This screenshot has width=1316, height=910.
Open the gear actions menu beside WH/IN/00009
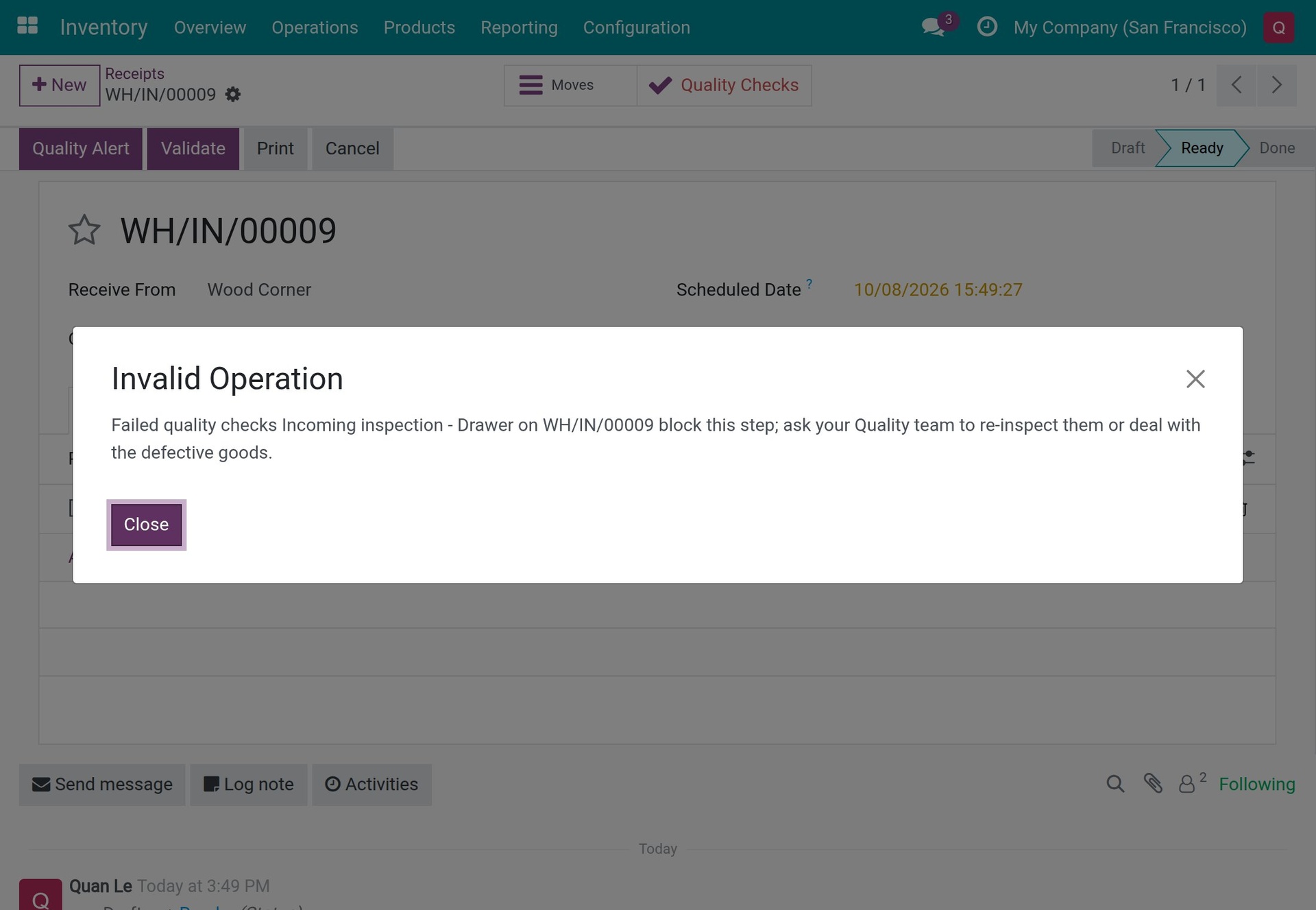click(233, 95)
